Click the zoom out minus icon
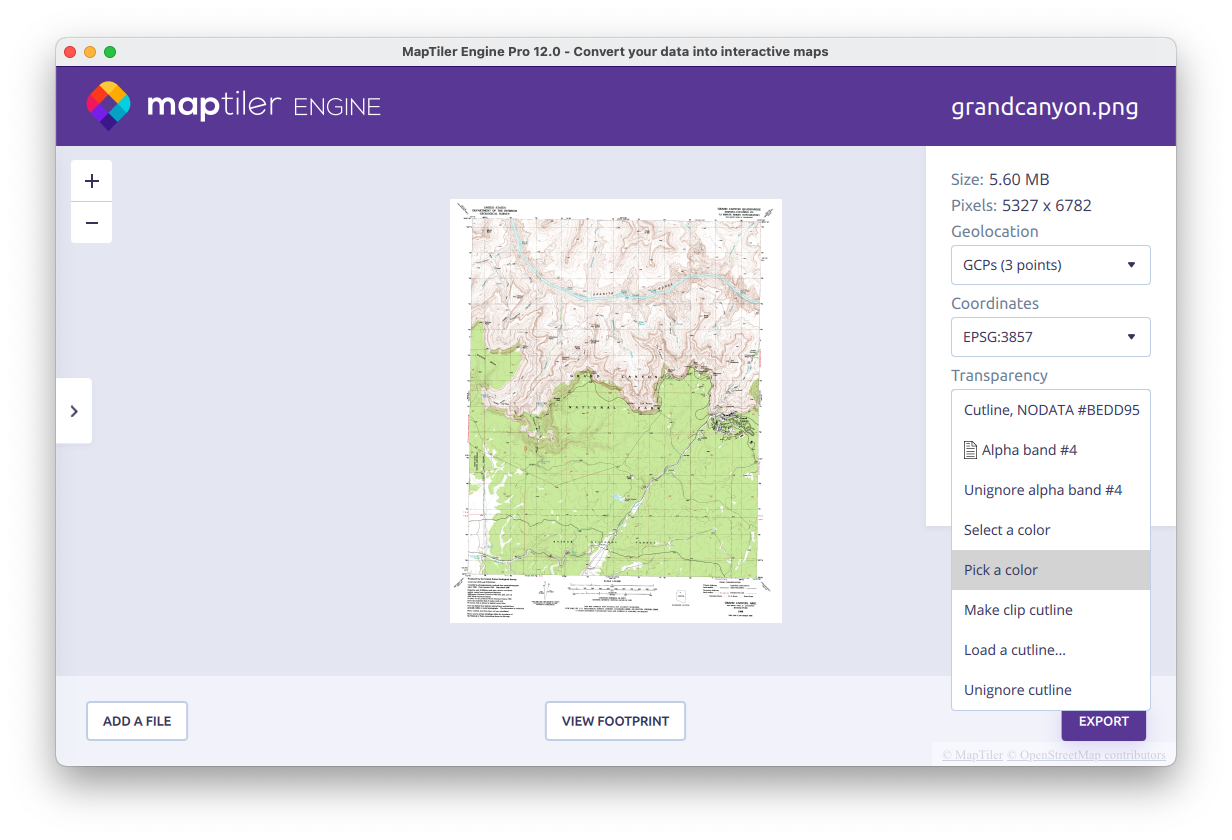The width and height of the screenshot is (1232, 840). click(92, 223)
